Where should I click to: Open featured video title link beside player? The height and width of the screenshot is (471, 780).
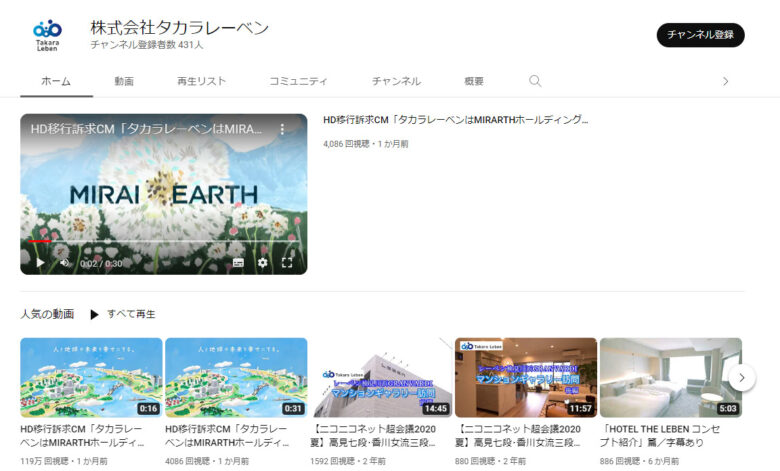click(455, 120)
